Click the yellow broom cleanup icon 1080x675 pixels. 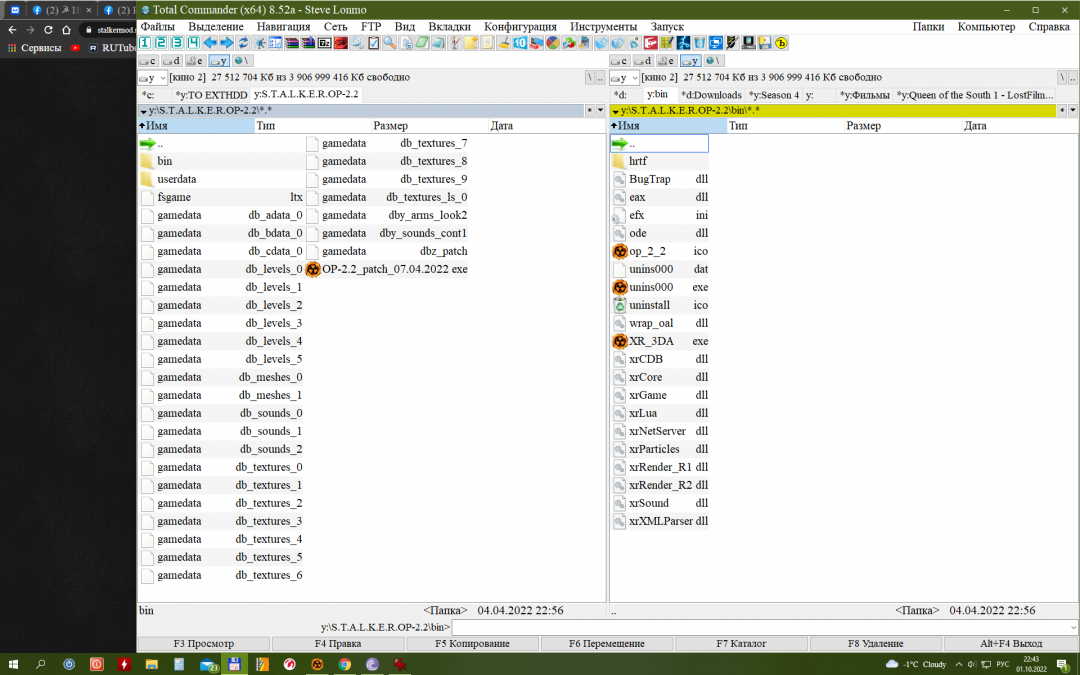[504, 43]
